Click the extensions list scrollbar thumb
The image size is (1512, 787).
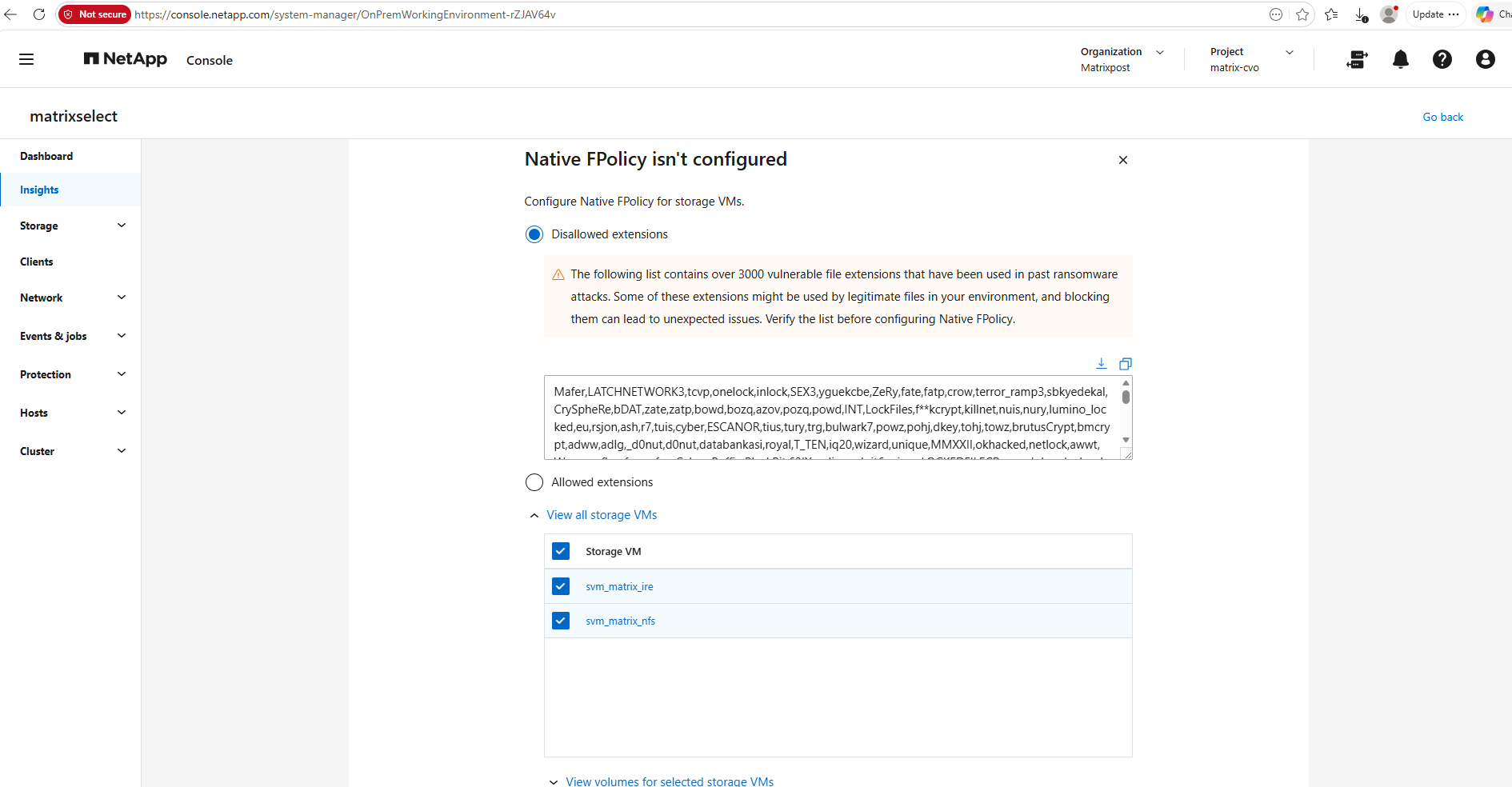click(x=1126, y=396)
